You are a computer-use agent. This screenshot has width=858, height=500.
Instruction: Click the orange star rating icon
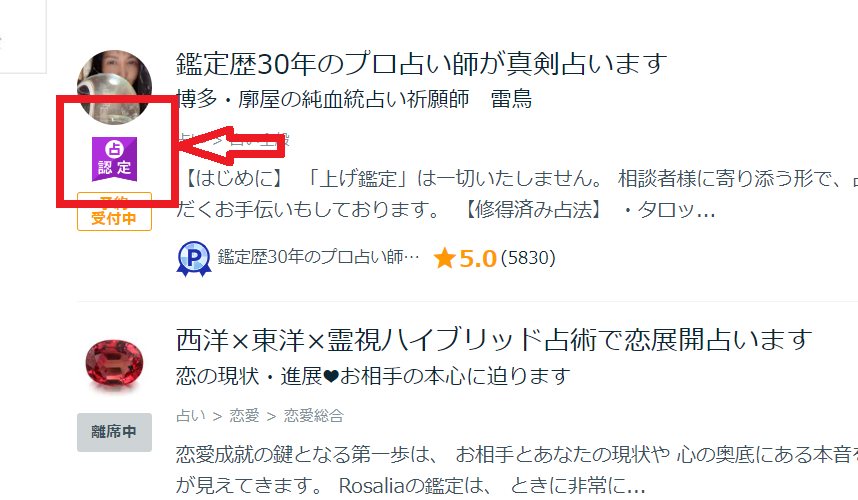click(444, 258)
